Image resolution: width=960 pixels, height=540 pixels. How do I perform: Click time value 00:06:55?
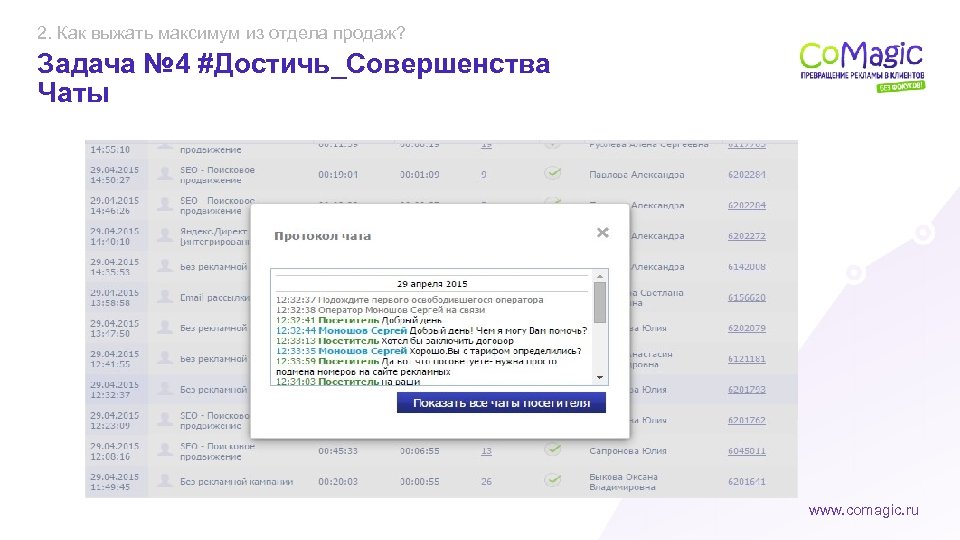420,451
